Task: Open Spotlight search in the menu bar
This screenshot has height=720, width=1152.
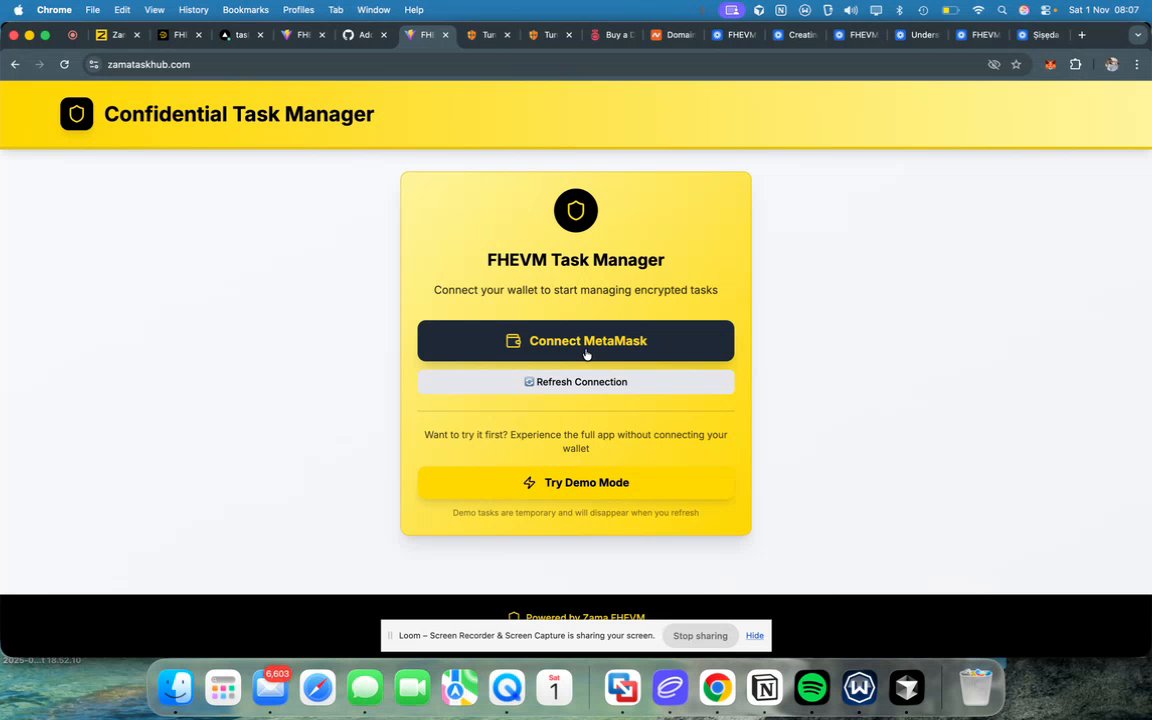Action: (x=1002, y=10)
